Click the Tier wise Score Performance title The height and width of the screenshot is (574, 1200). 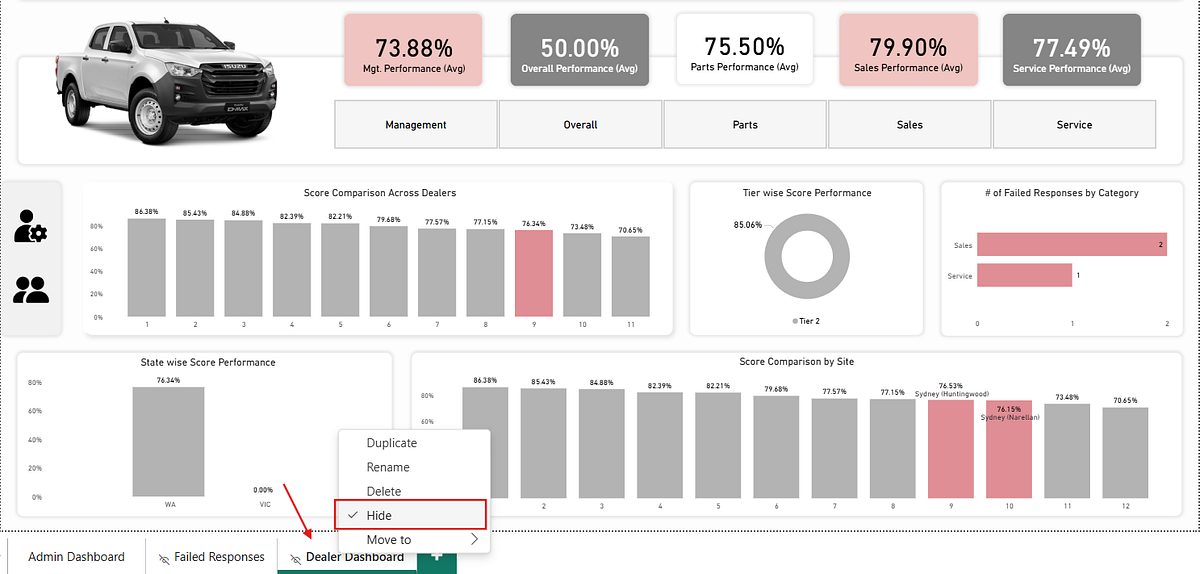pyautogui.click(x=806, y=193)
